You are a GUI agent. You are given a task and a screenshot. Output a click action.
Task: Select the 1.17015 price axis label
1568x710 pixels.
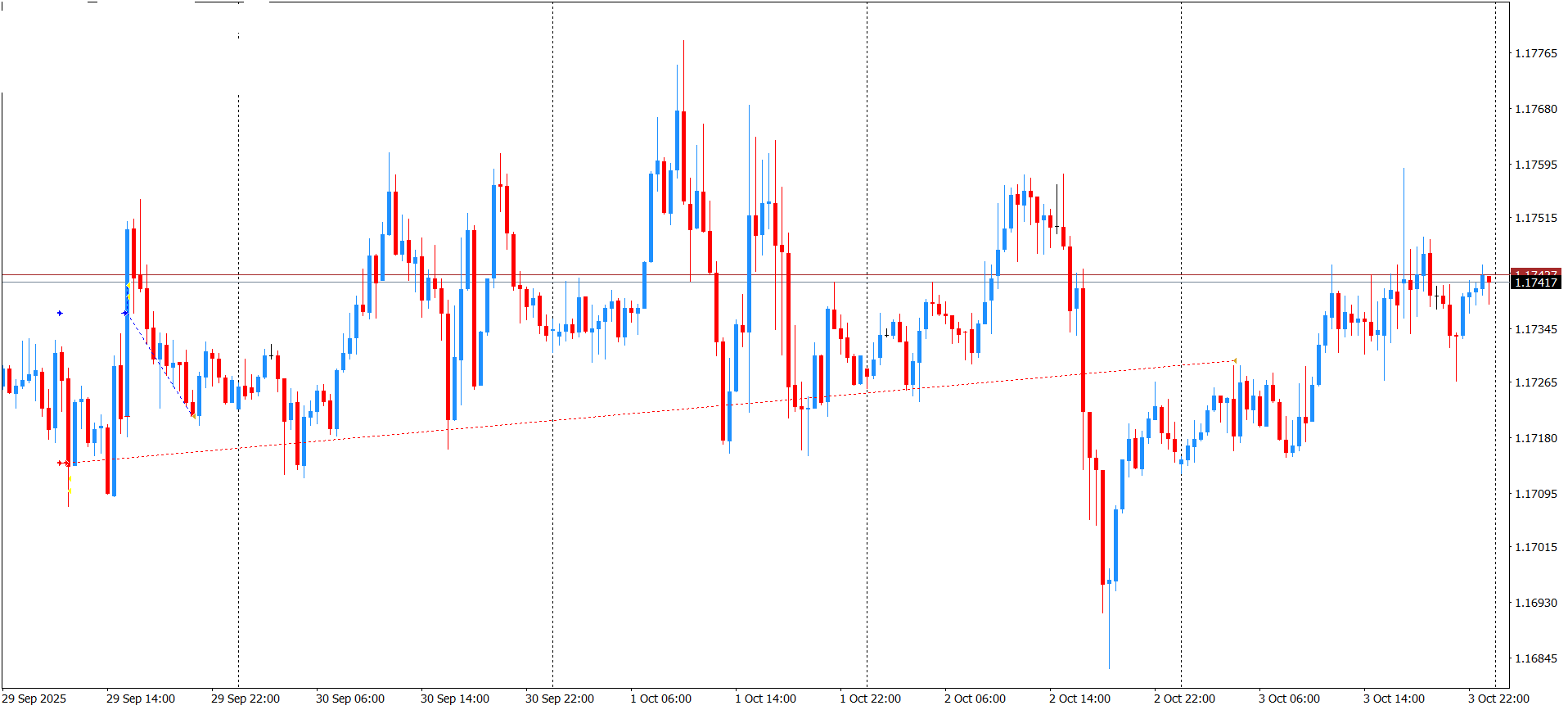coord(1536,547)
